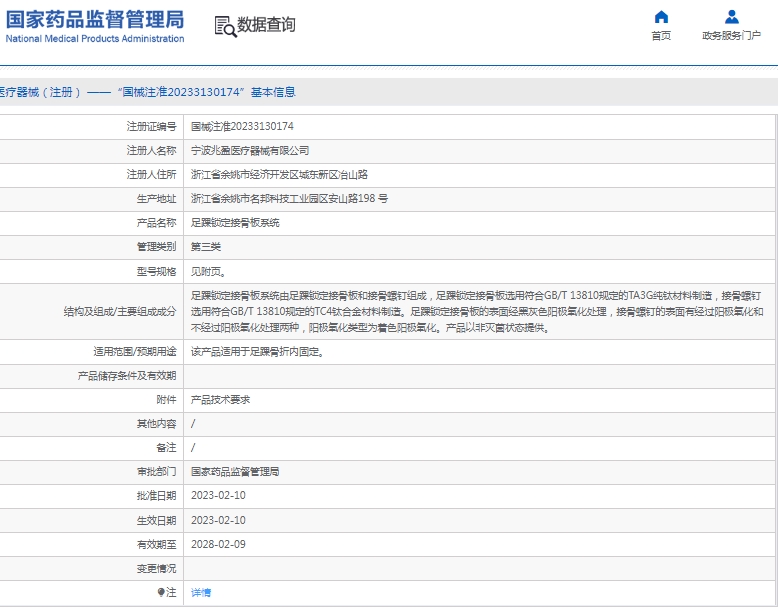Select registrant name 宁波兆盈医疗器械有限公司
The image size is (778, 610).
250,150
